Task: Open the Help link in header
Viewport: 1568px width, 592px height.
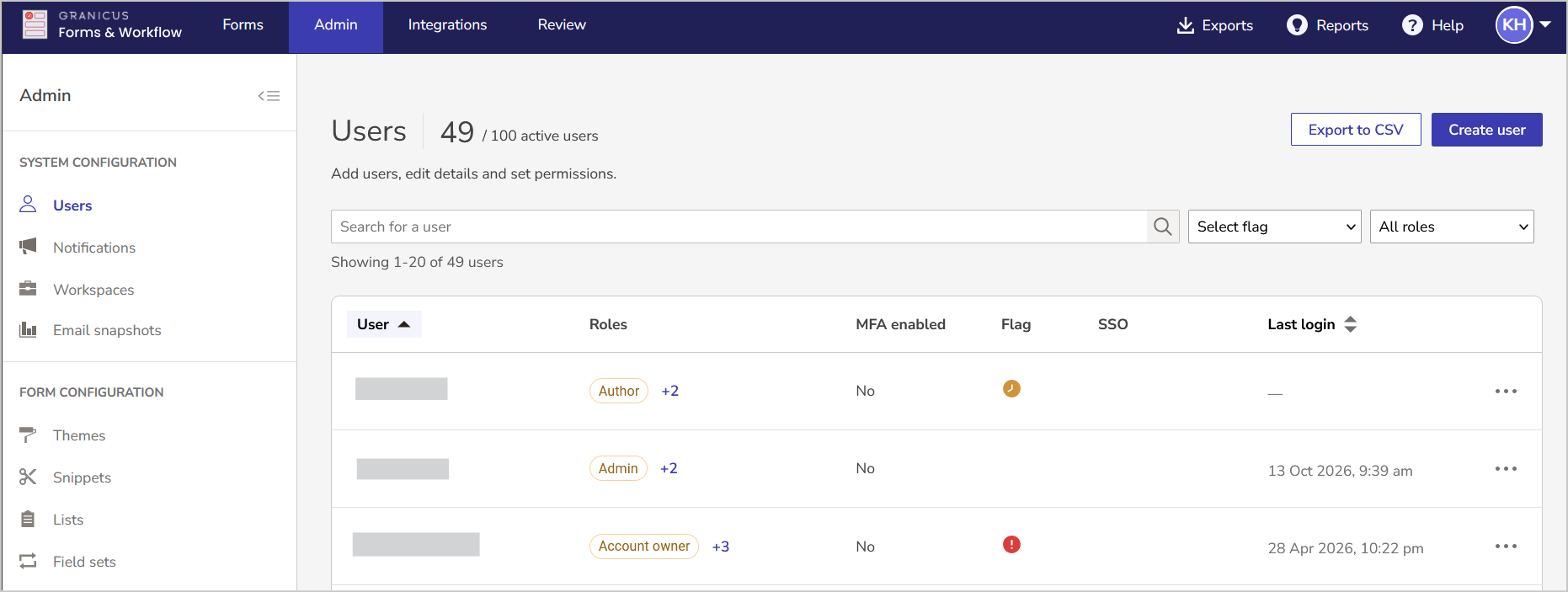Action: pos(1432,25)
